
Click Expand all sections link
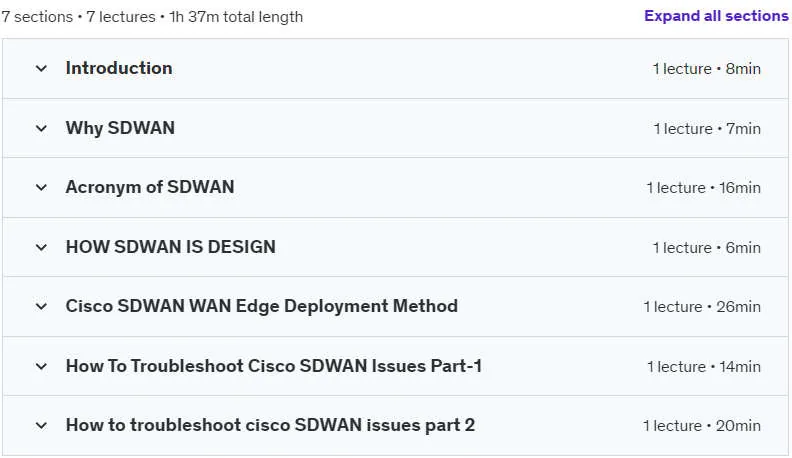716,16
